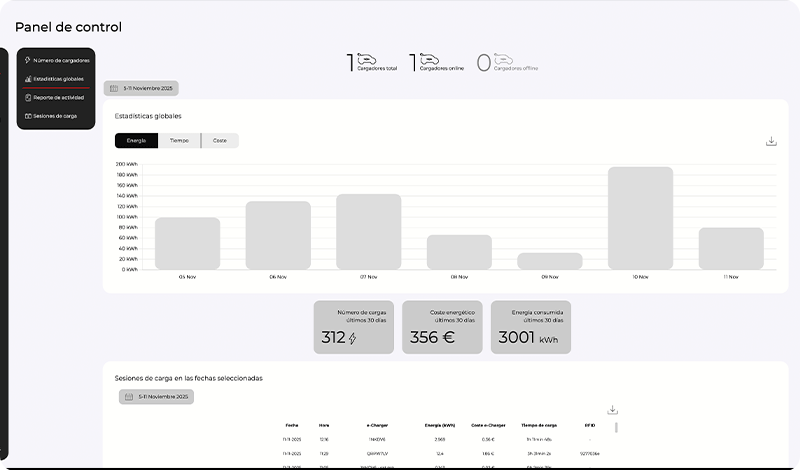Click the lightning bolt icon beside 312
800x470 pixels.
(x=352, y=338)
